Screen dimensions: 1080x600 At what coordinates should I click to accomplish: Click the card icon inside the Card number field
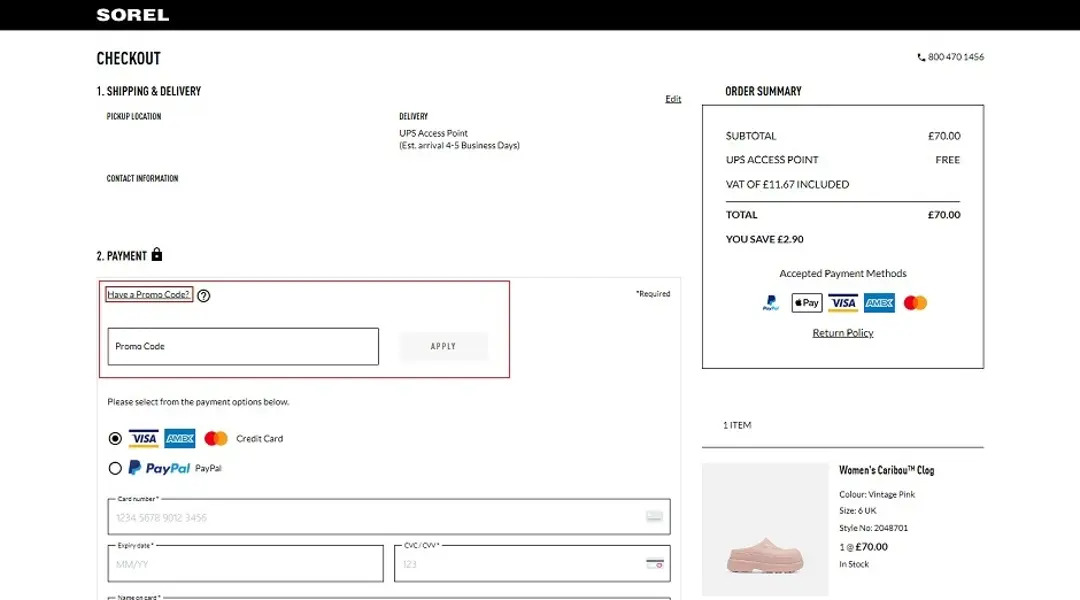[x=654, y=517]
